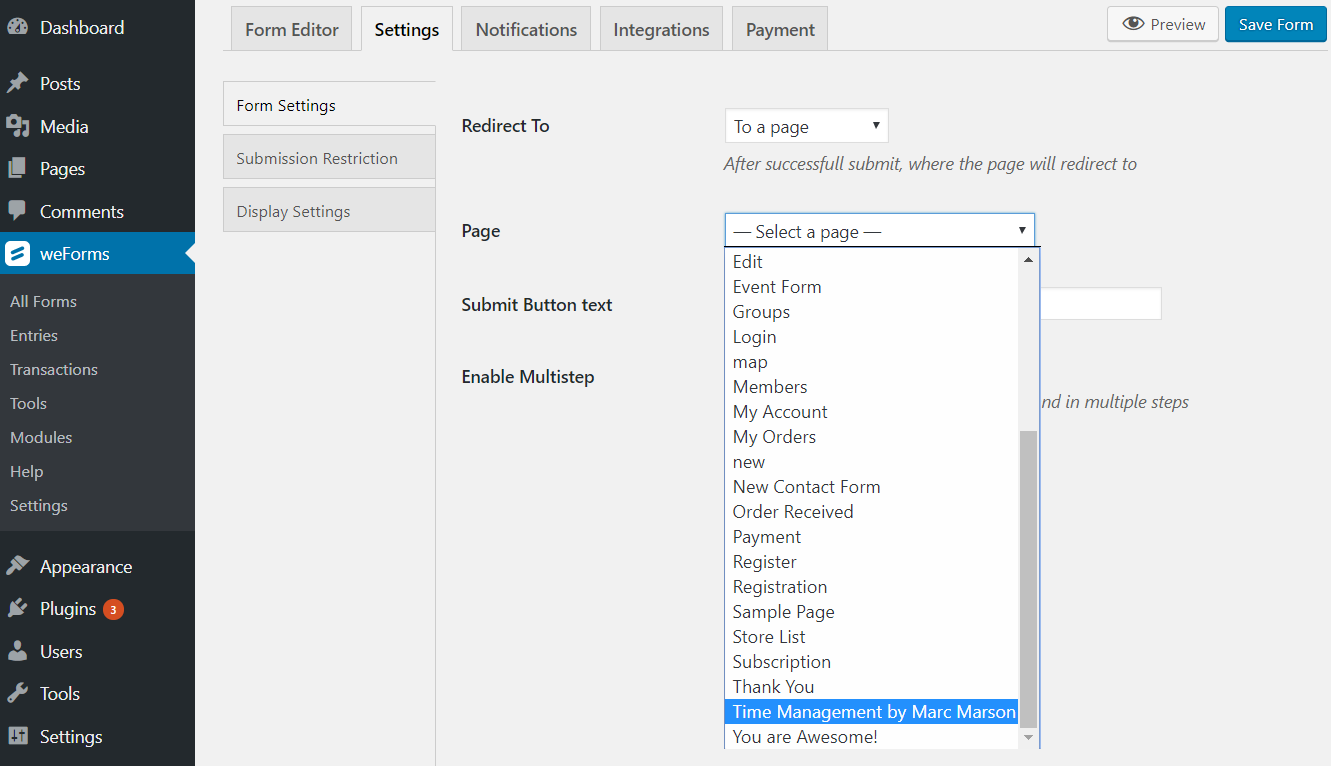Choose Payment from the page list
This screenshot has height=766, width=1331.
(870, 537)
